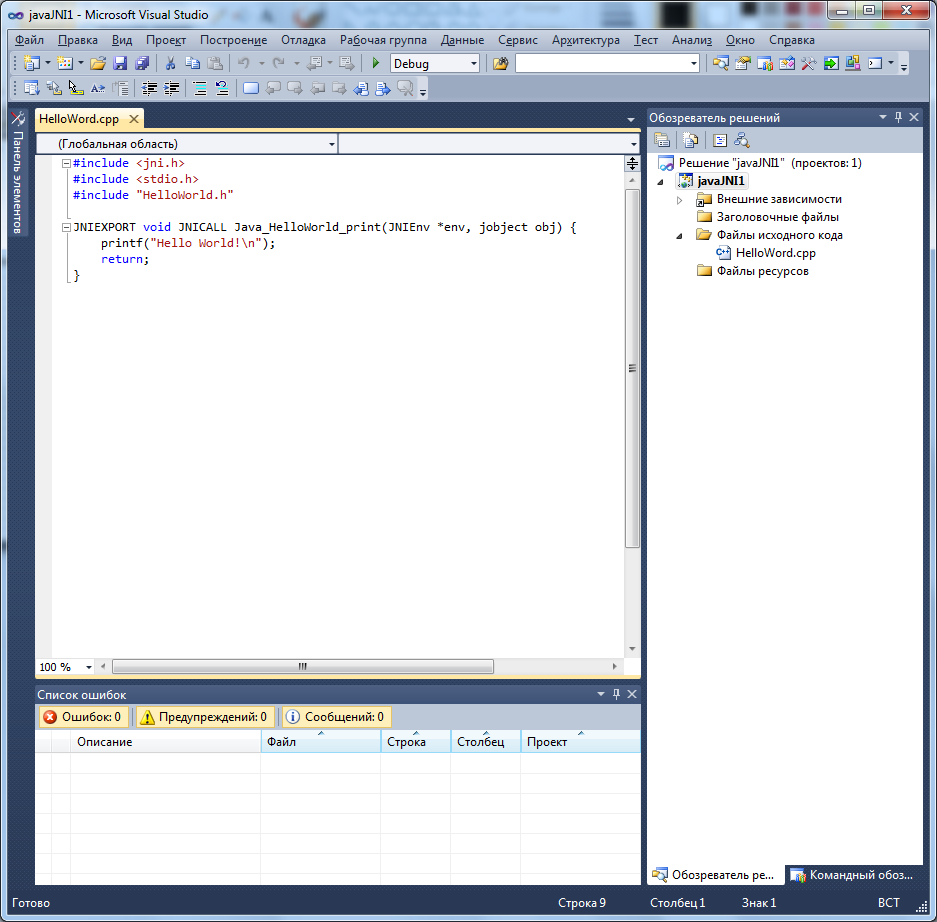937x922 pixels.
Task: Open the 100 % zoom dropdown
Action: coord(88,667)
